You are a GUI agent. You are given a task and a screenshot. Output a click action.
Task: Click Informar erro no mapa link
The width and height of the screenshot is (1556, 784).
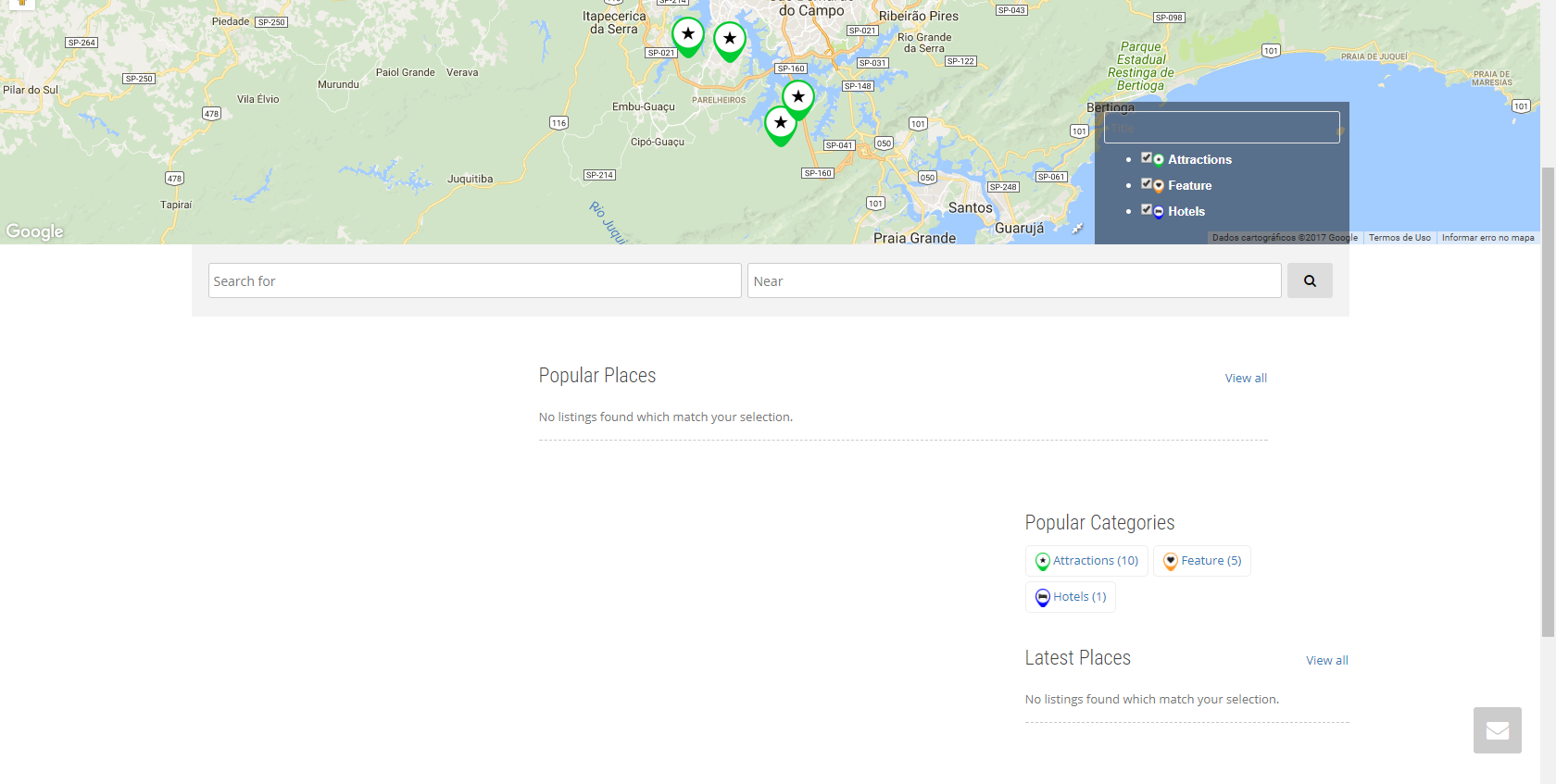point(1487,238)
